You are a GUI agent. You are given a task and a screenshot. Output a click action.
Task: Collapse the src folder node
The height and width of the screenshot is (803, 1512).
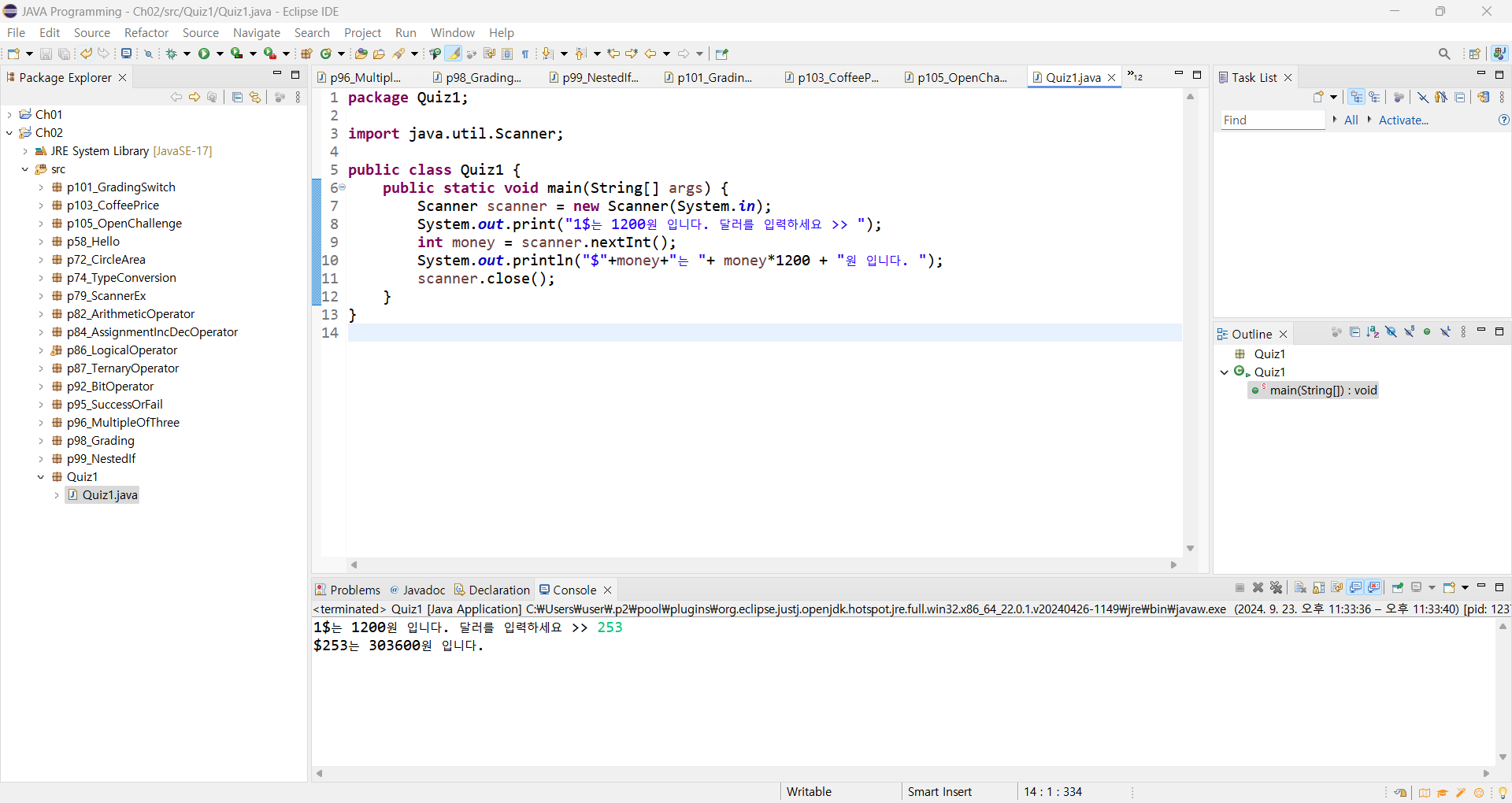click(25, 169)
